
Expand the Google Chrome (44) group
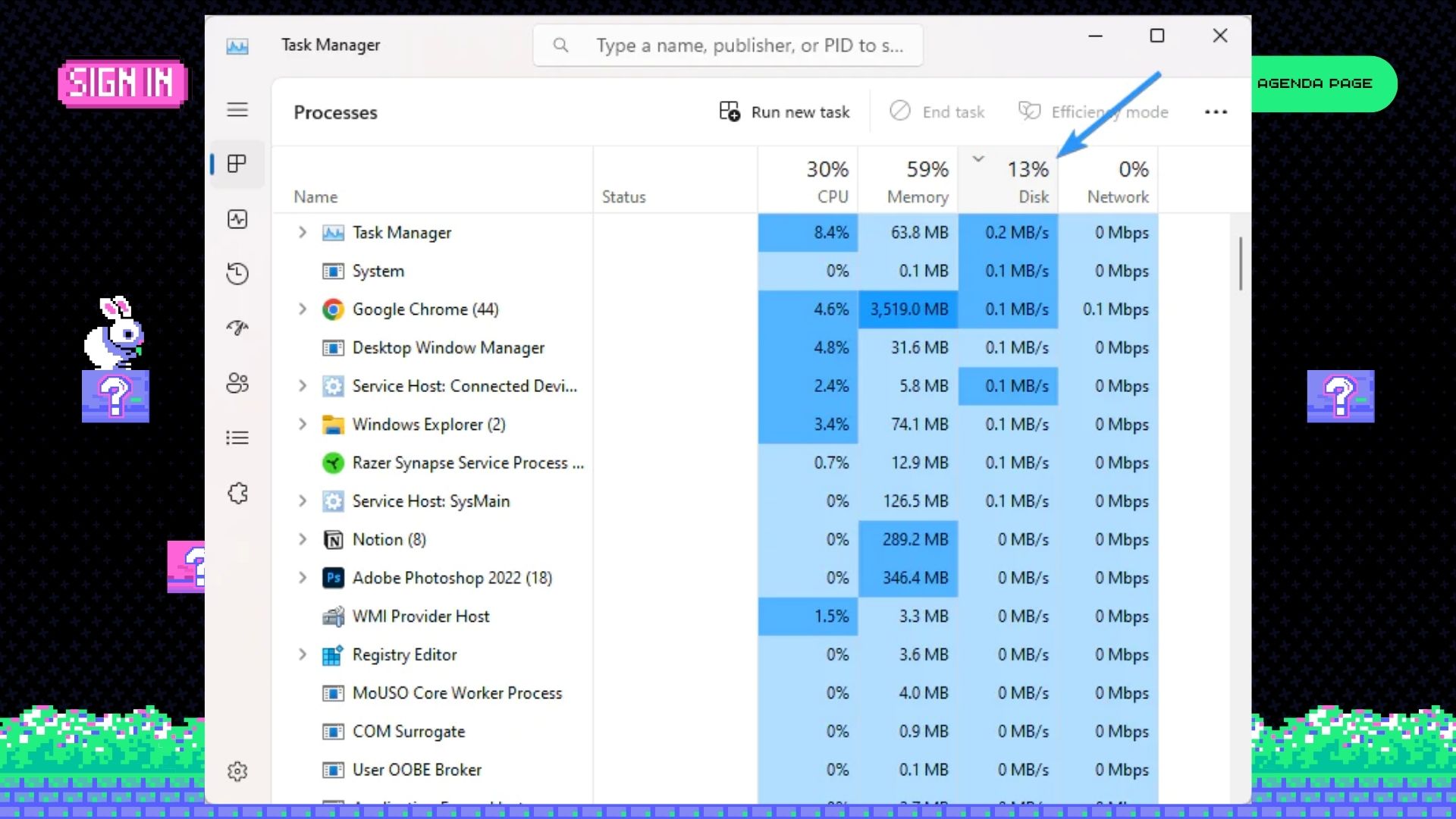(x=302, y=309)
